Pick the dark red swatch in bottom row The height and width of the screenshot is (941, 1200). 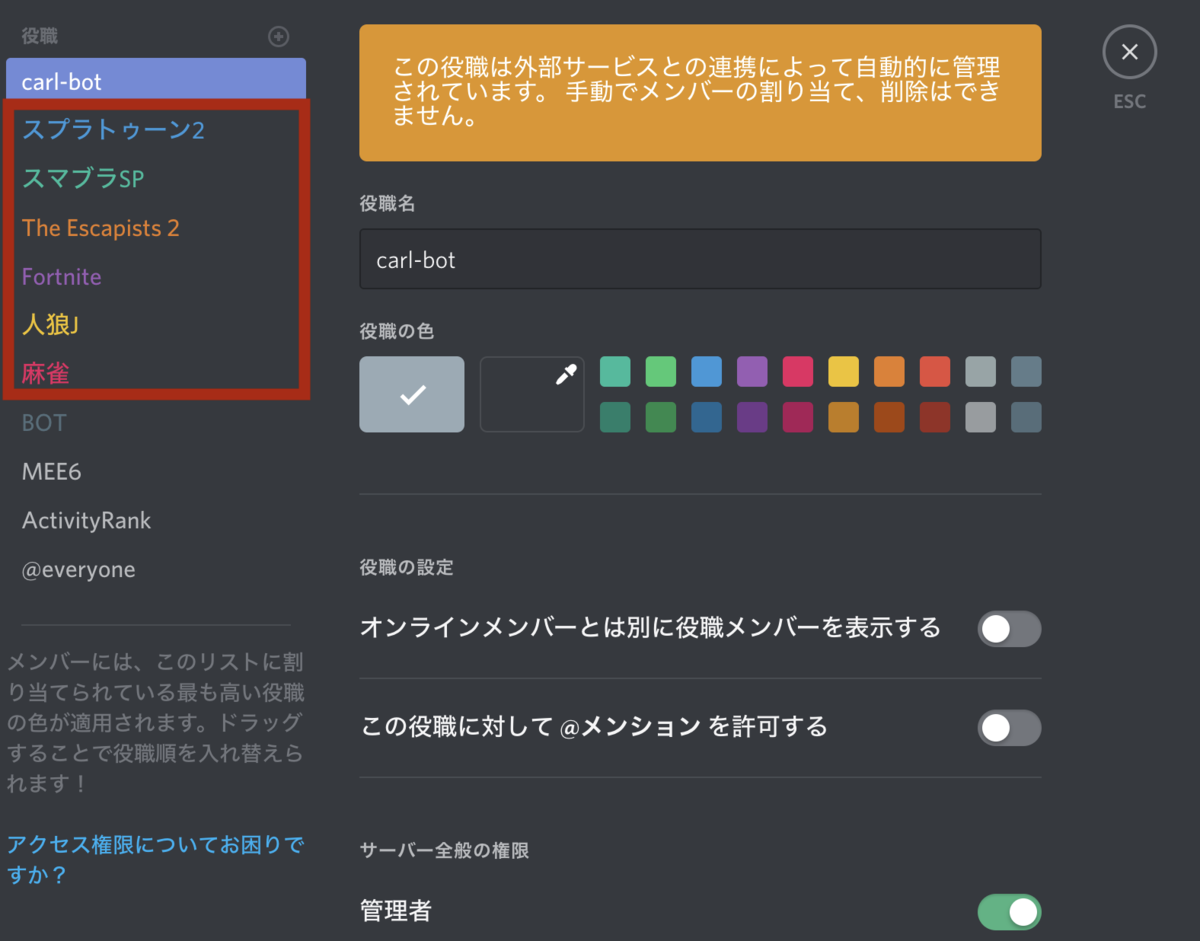pos(935,417)
